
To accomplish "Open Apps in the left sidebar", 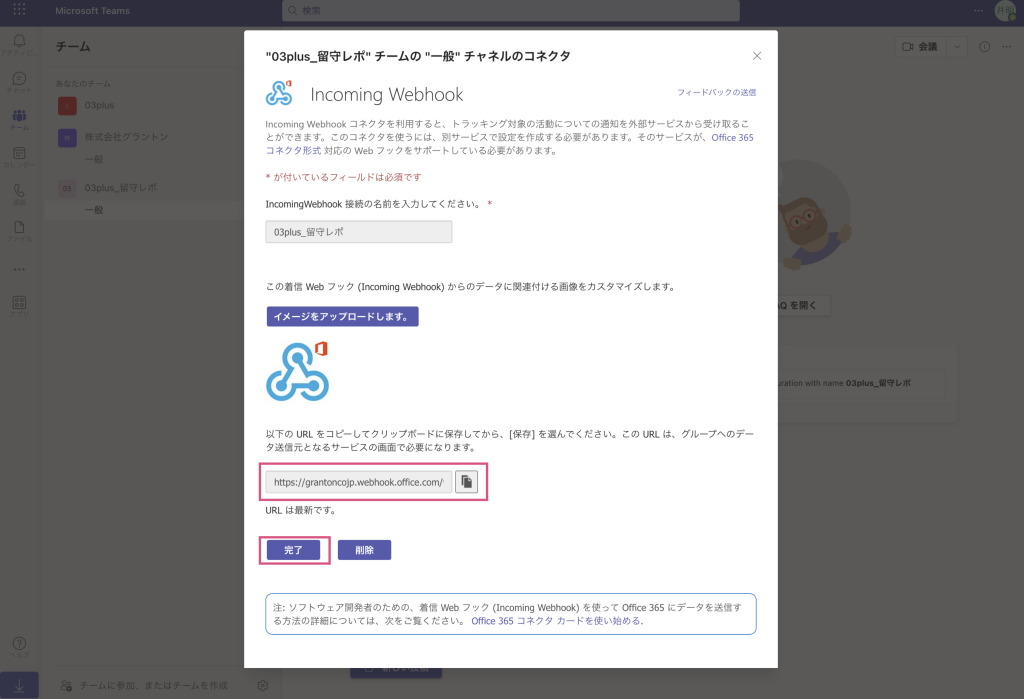I will pyautogui.click(x=19, y=304).
